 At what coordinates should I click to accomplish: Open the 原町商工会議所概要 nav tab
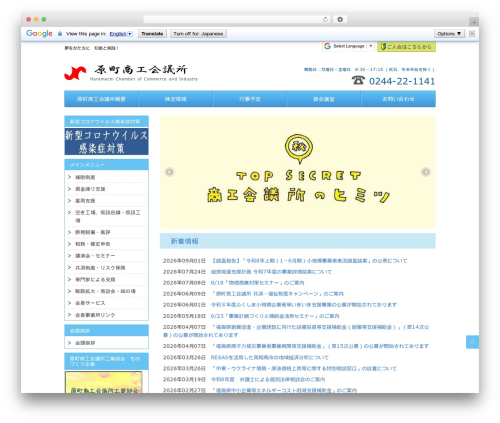point(101,99)
